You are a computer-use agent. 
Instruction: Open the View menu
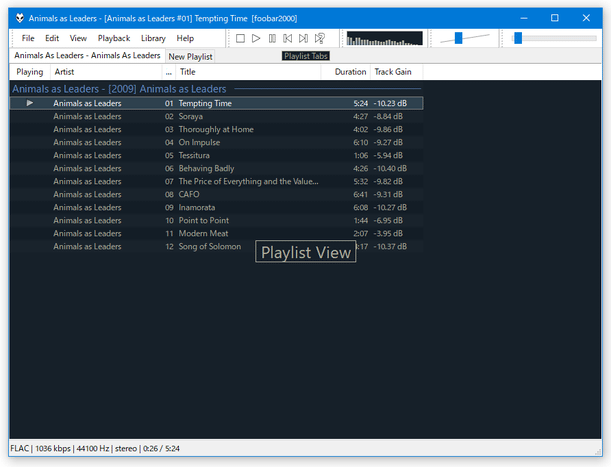[78, 38]
